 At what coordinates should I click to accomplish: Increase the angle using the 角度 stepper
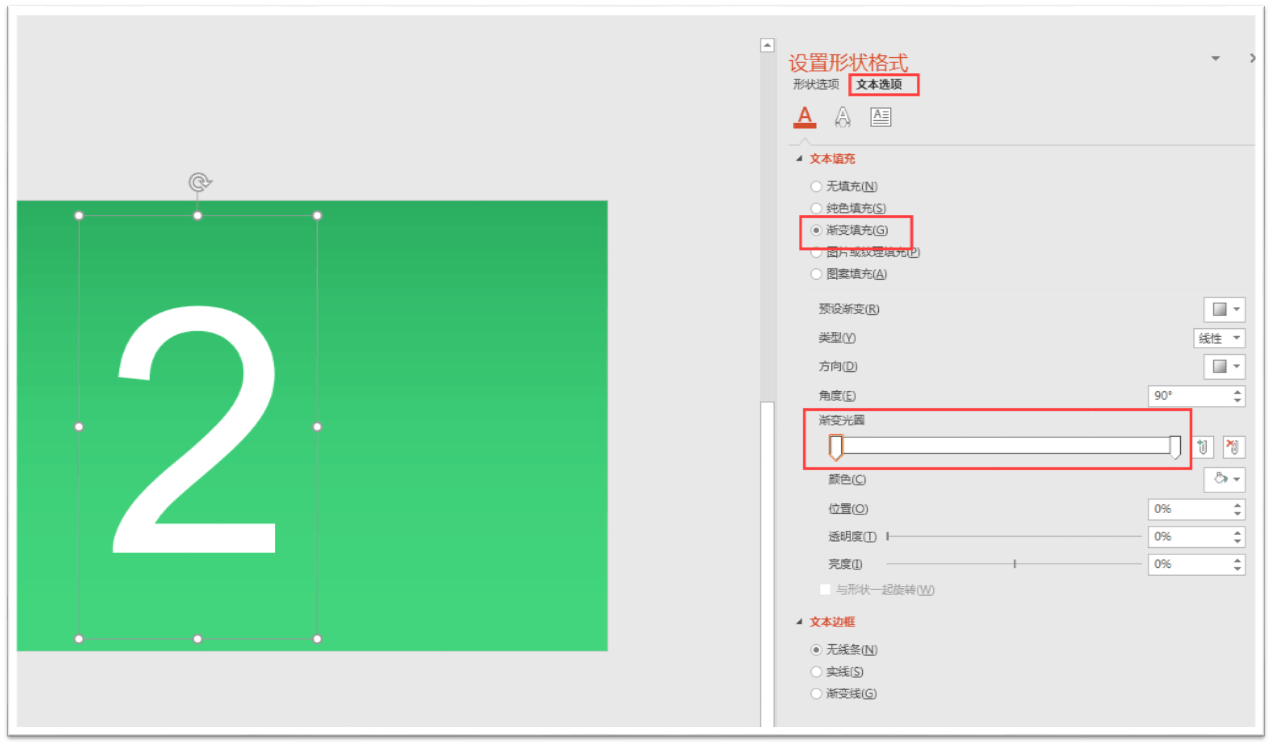tap(1238, 390)
